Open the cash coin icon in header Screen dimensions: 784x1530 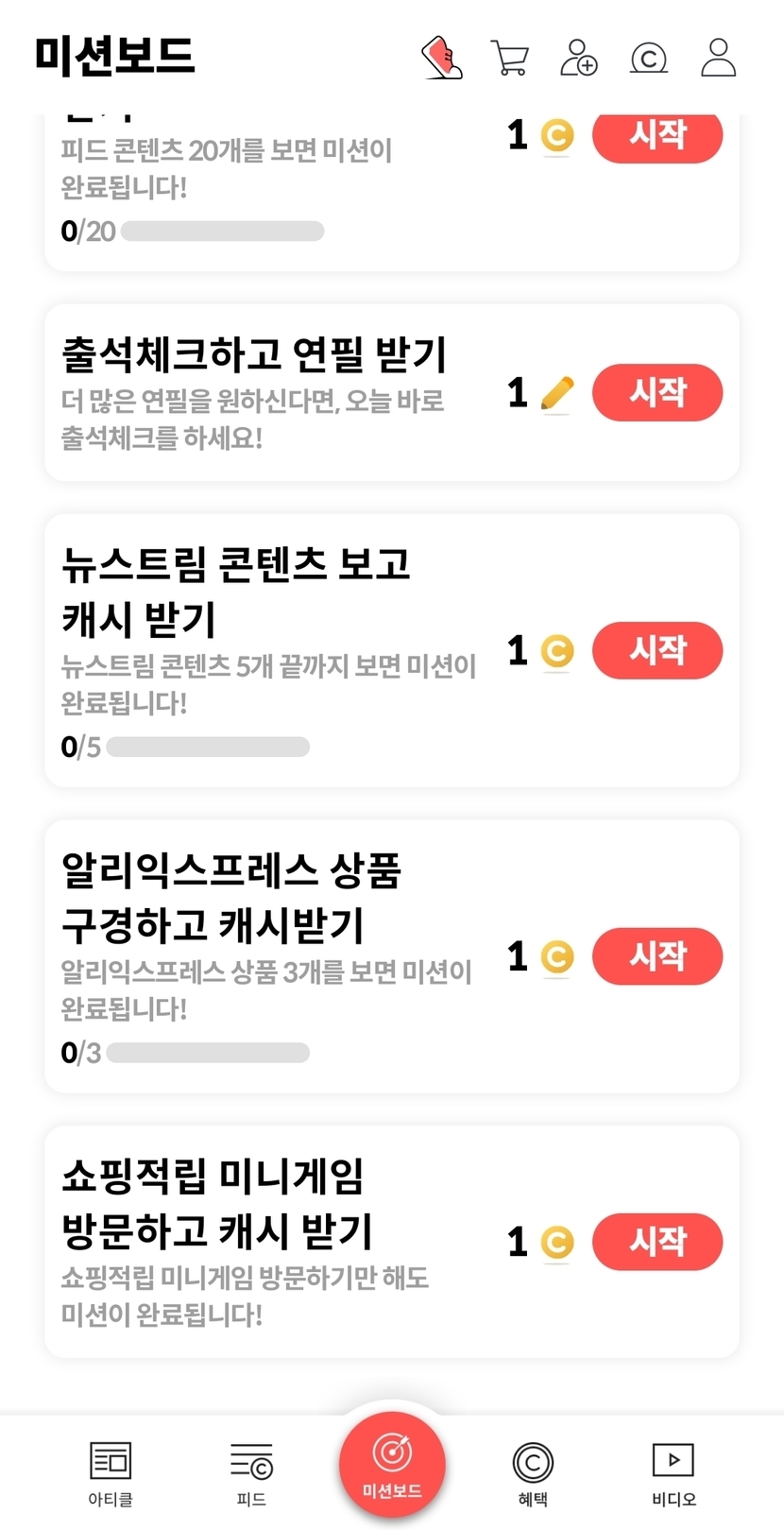648,58
